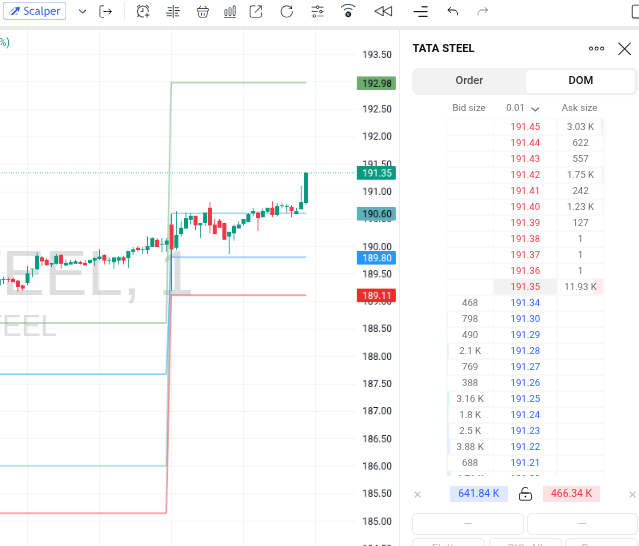The width and height of the screenshot is (639, 546).
Task: Click the 3.16 K bid size cell
Action: pos(470,398)
